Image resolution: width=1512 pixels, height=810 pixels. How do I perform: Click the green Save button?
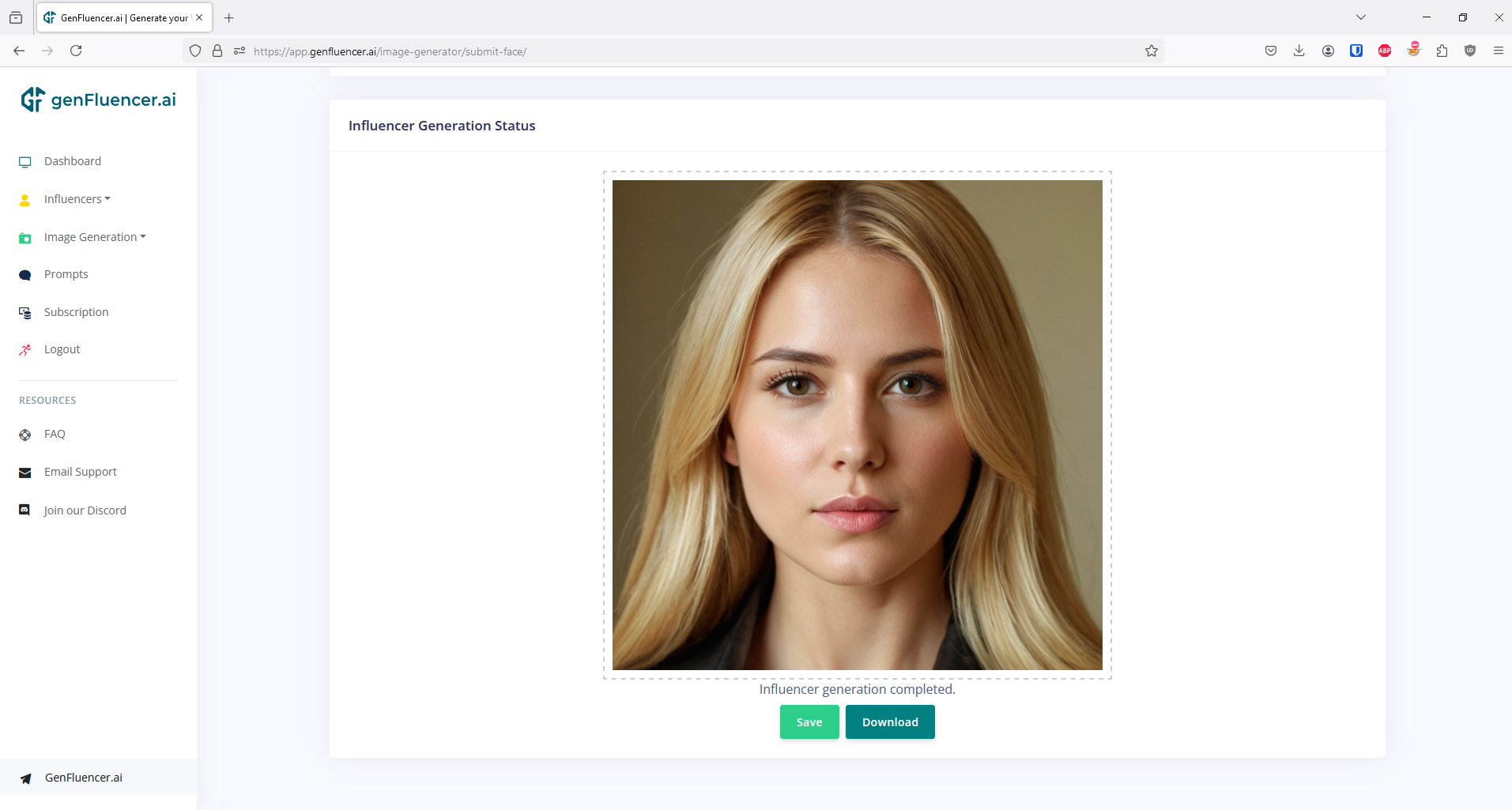click(x=809, y=722)
